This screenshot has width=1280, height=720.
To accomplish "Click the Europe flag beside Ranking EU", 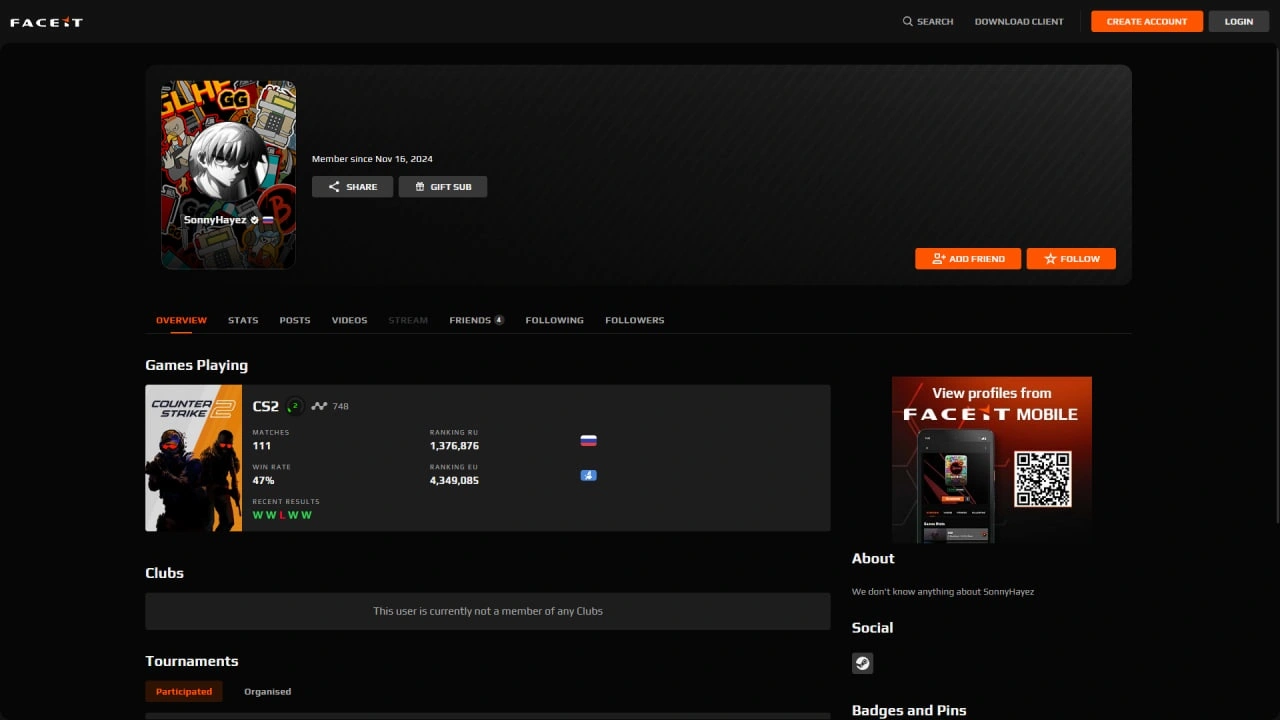I will (589, 475).
